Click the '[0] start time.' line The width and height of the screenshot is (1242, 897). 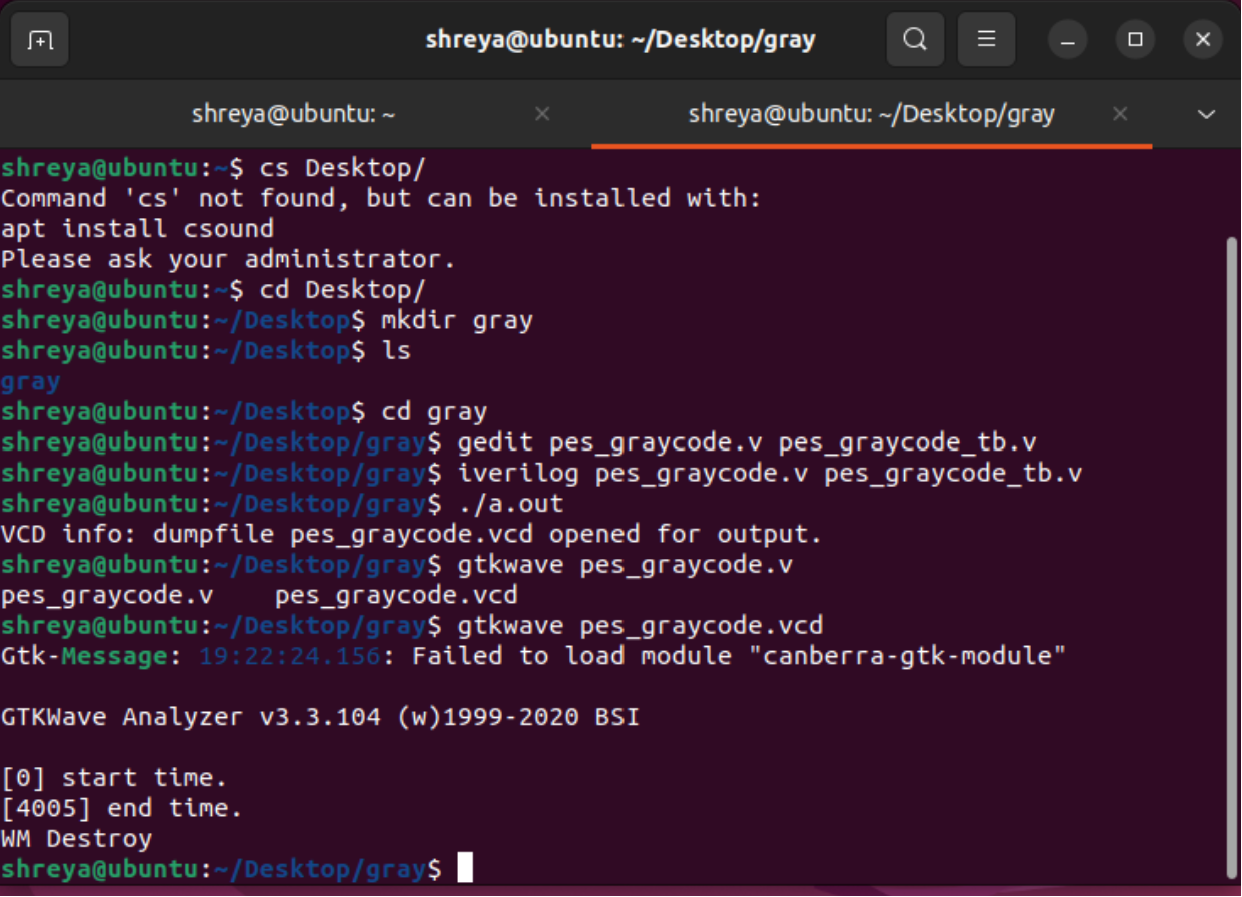(115, 777)
